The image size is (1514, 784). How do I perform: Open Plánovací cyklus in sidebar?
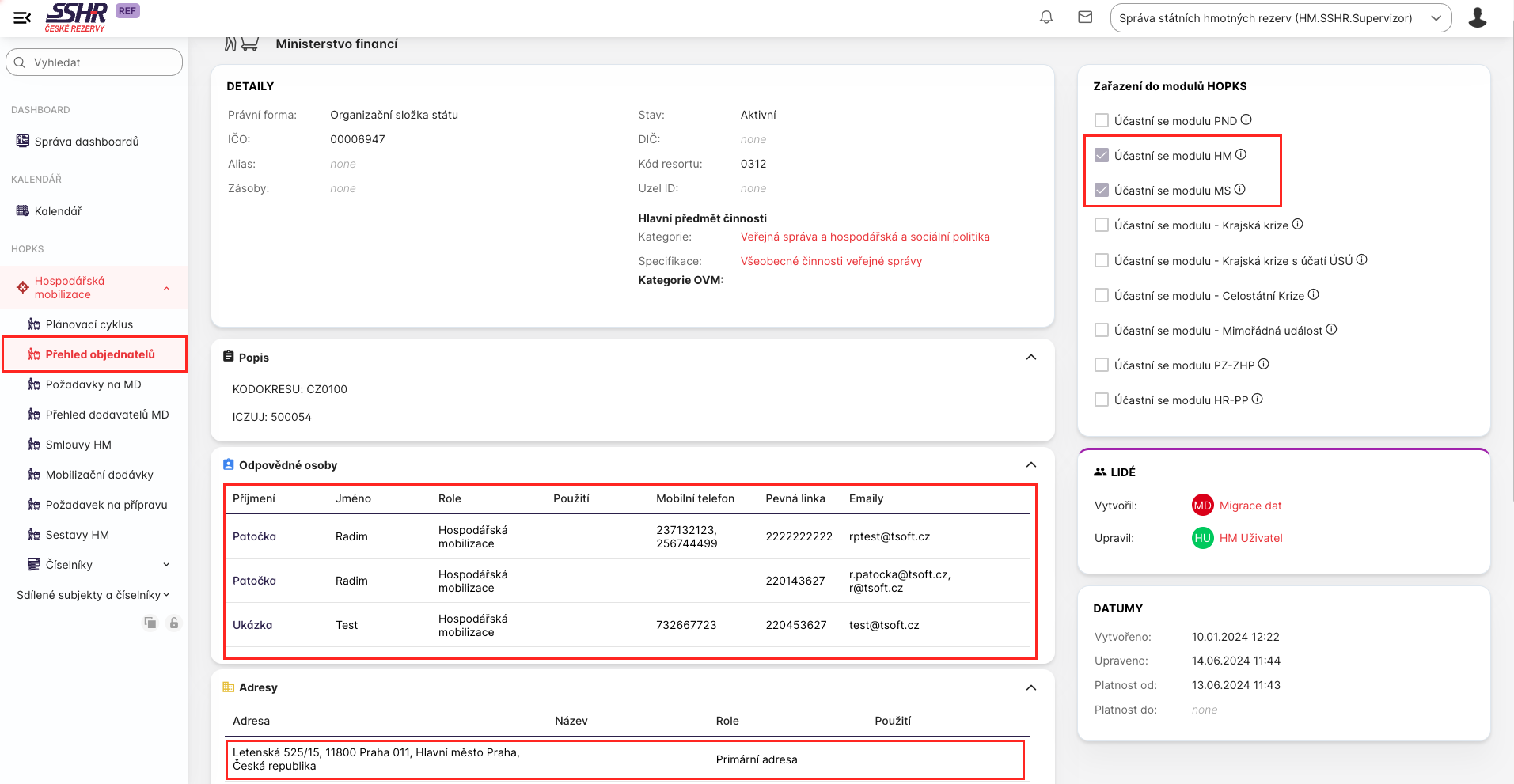tap(89, 324)
